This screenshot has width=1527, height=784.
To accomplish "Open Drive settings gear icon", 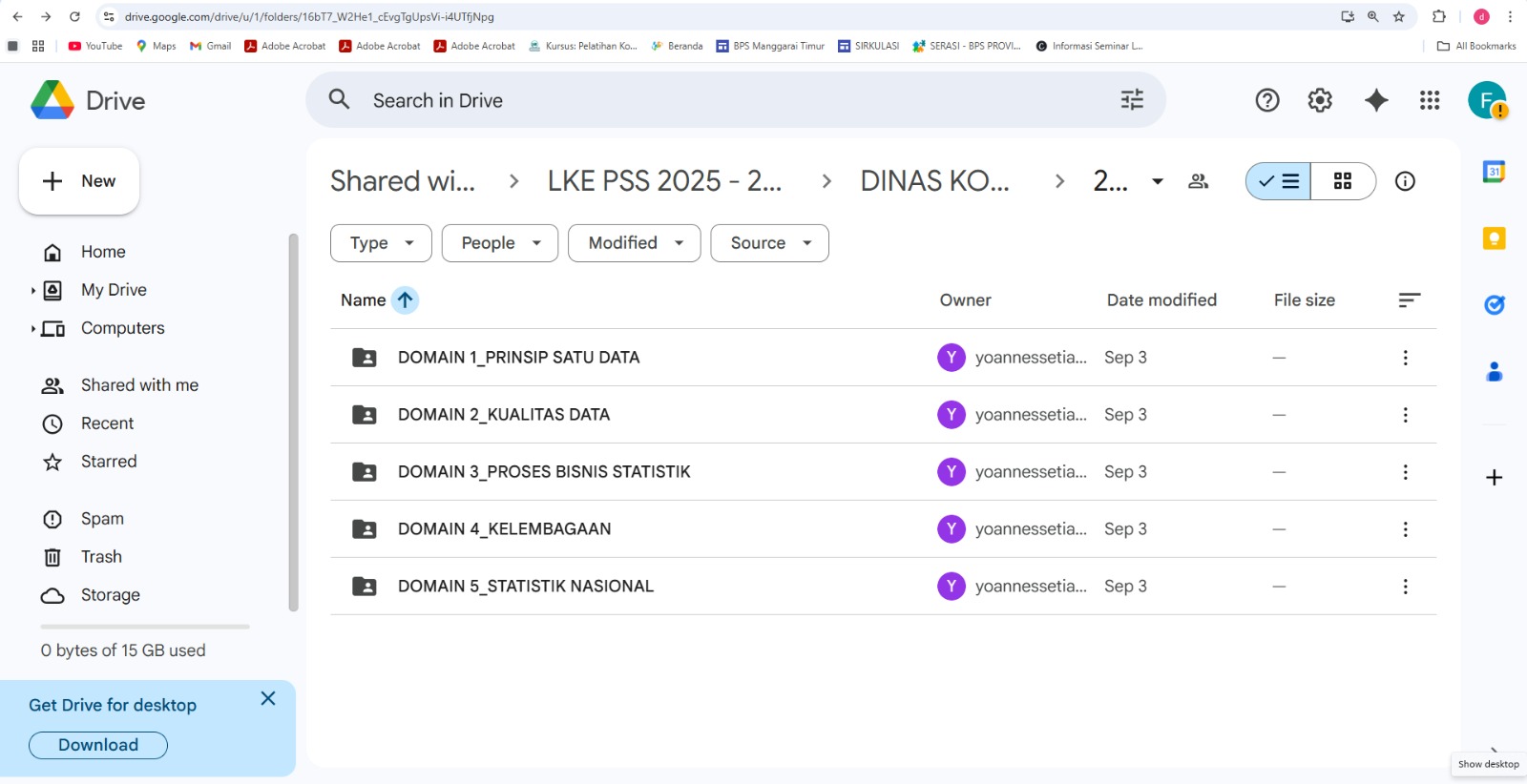I will click(x=1320, y=100).
